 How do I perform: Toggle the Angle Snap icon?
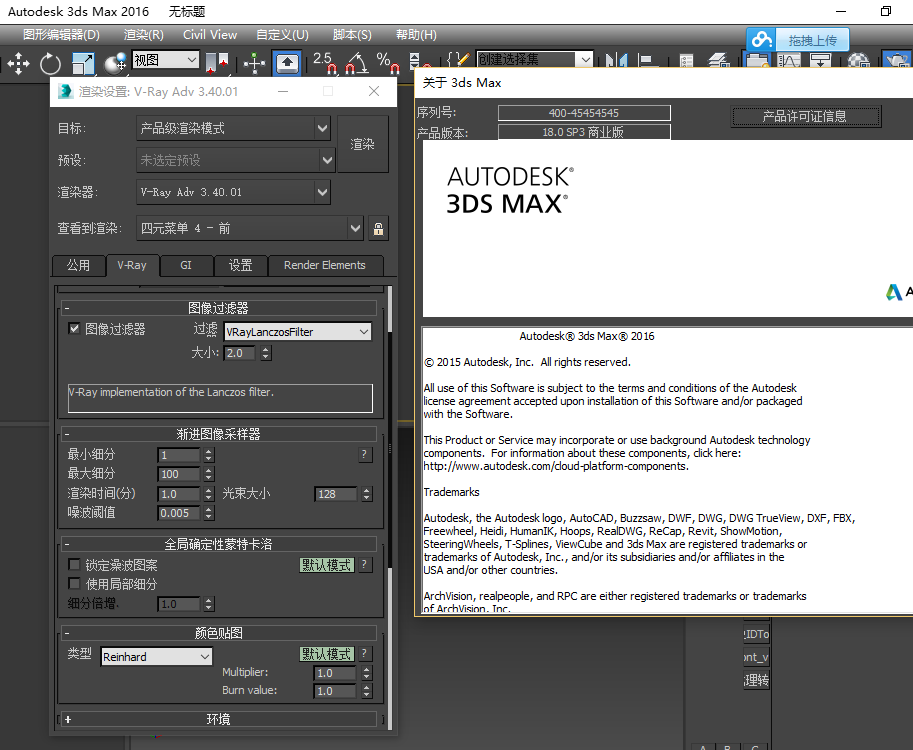click(x=356, y=63)
